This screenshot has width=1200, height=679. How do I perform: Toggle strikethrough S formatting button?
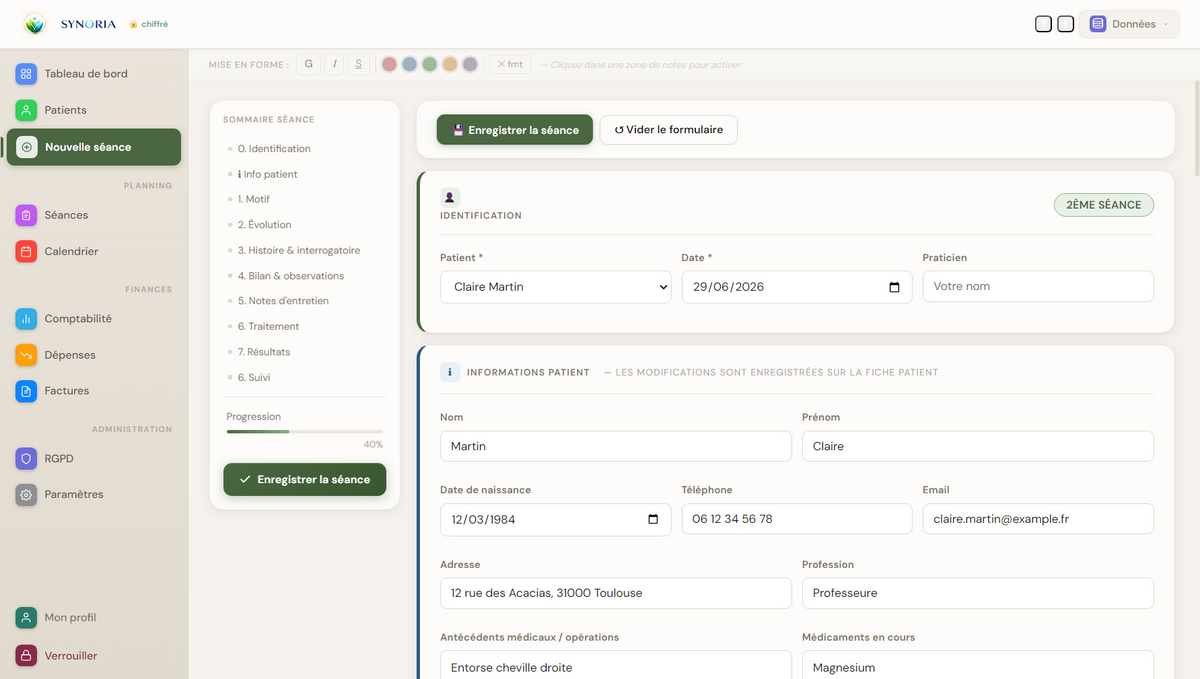pos(359,64)
